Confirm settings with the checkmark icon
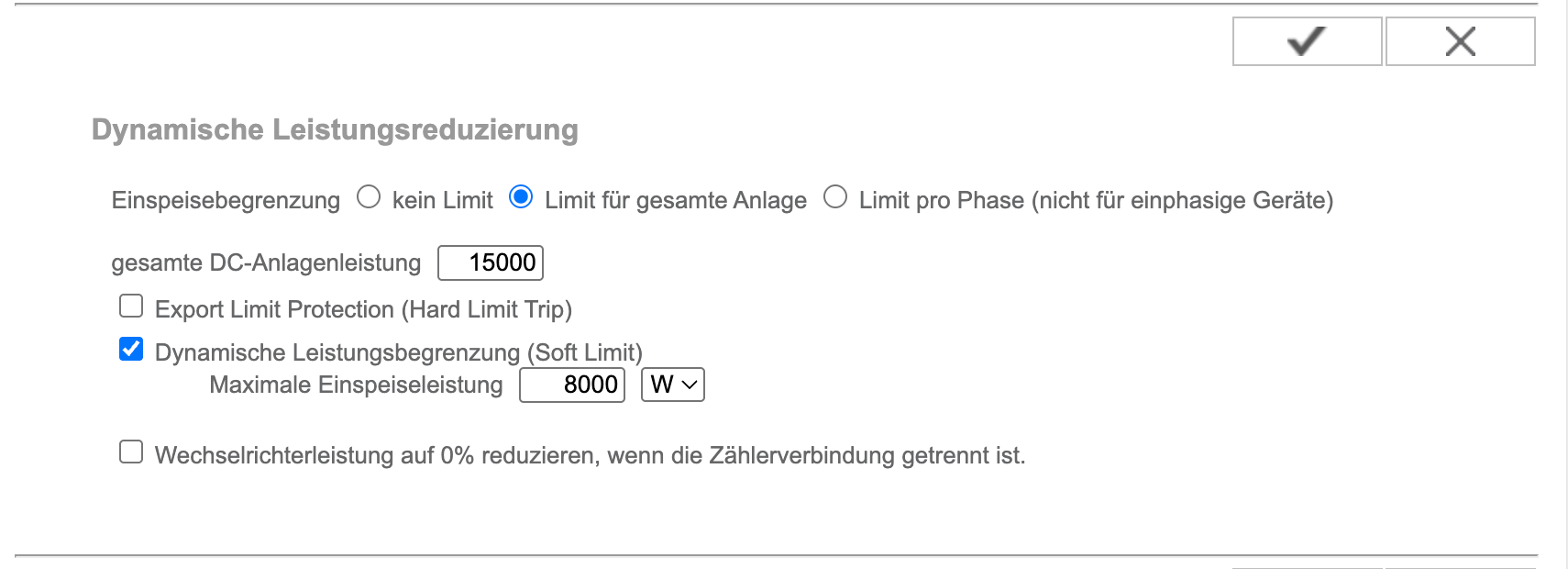 click(x=1307, y=41)
